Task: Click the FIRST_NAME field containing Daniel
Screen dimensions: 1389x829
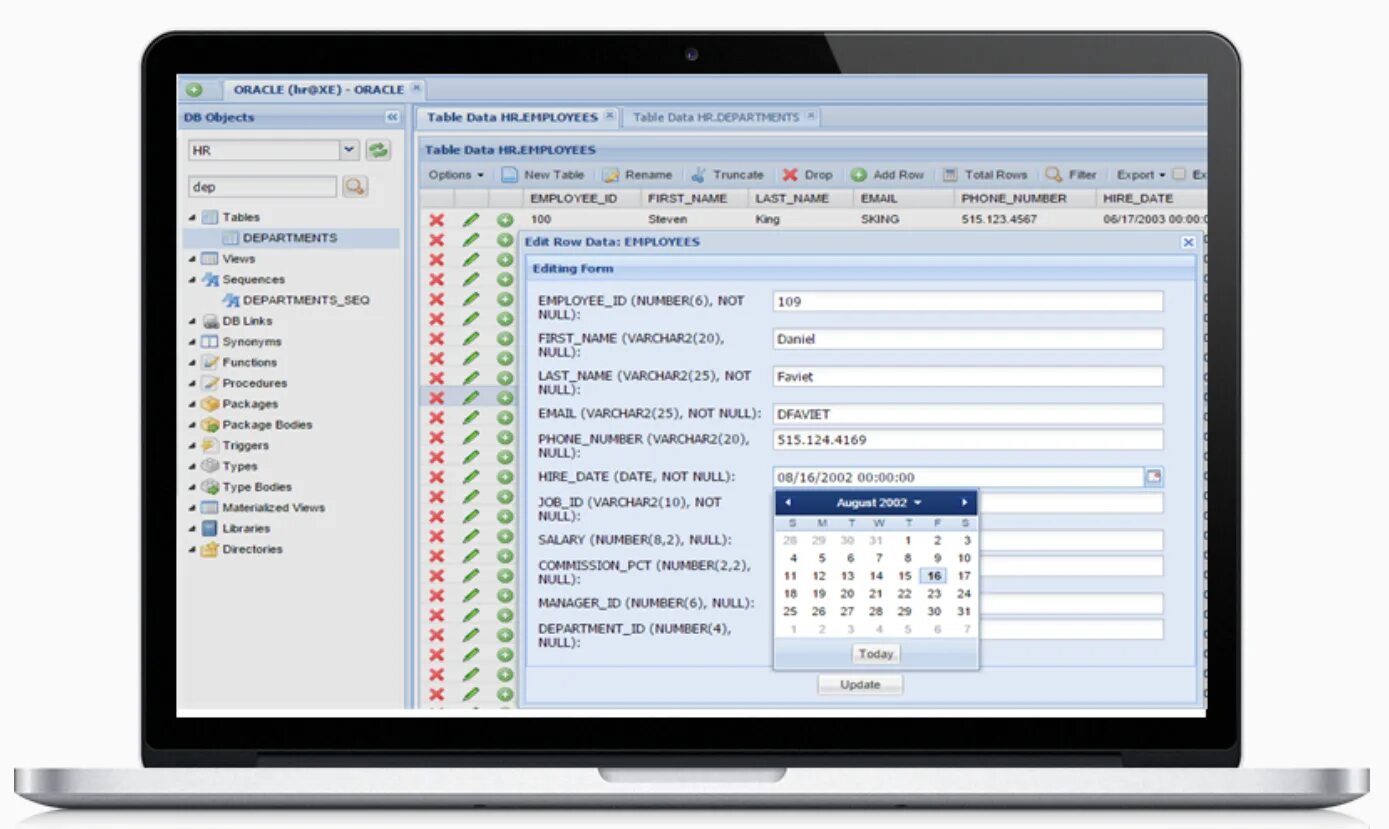Action: [x=968, y=339]
